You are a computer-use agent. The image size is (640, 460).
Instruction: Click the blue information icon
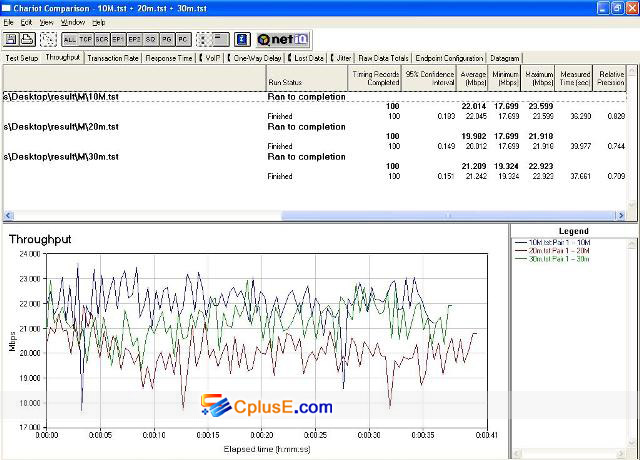click(x=242, y=40)
